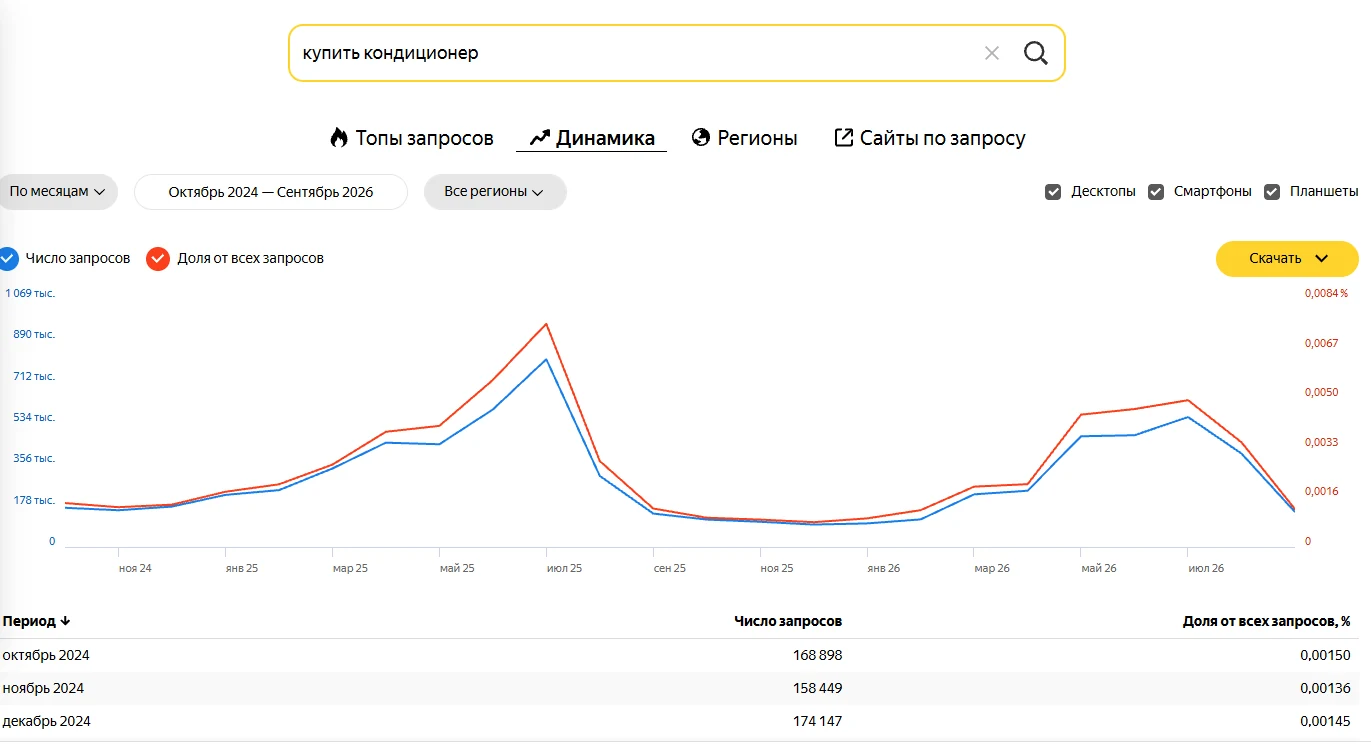The width and height of the screenshot is (1371, 747).
Task: Hide the red Доля от всех запросов series
Action: click(x=158, y=258)
